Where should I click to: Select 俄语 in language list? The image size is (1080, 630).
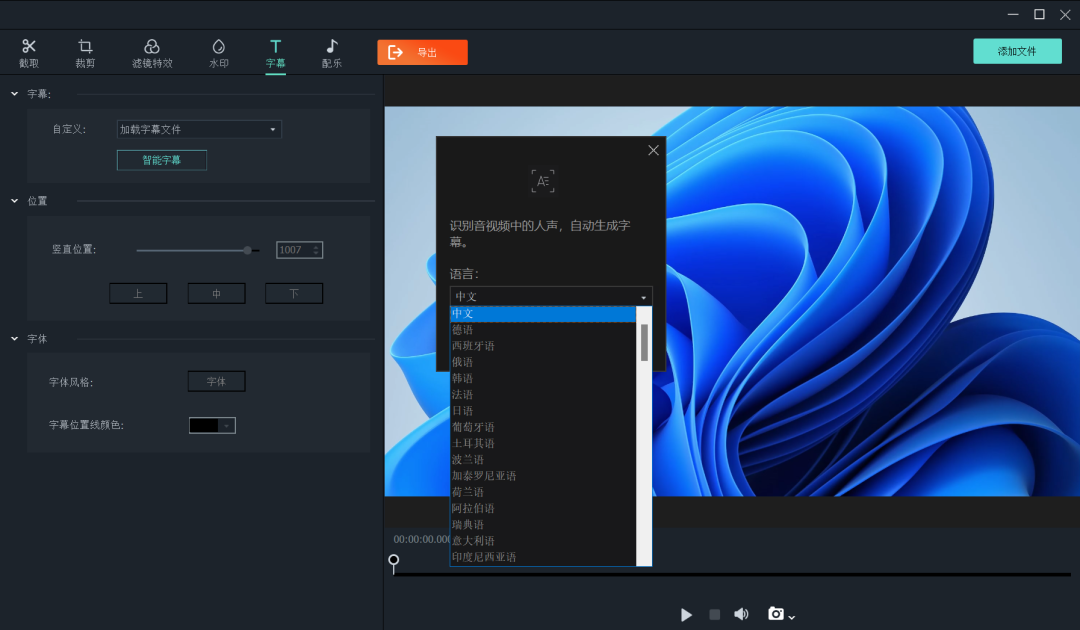click(543, 362)
